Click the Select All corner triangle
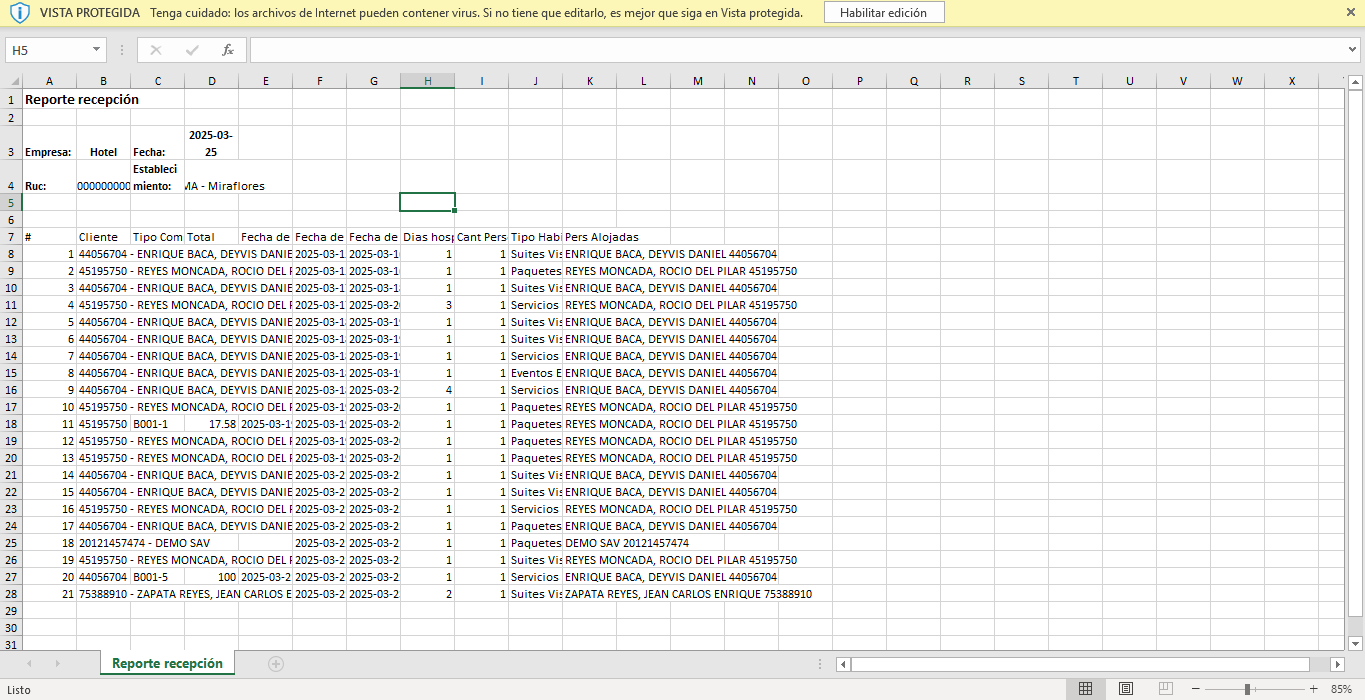 coord(14,81)
